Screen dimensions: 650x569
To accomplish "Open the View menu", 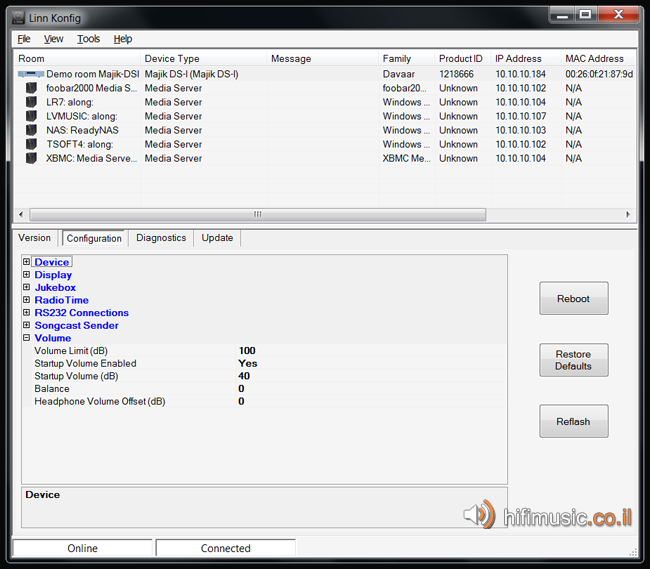I will point(53,39).
